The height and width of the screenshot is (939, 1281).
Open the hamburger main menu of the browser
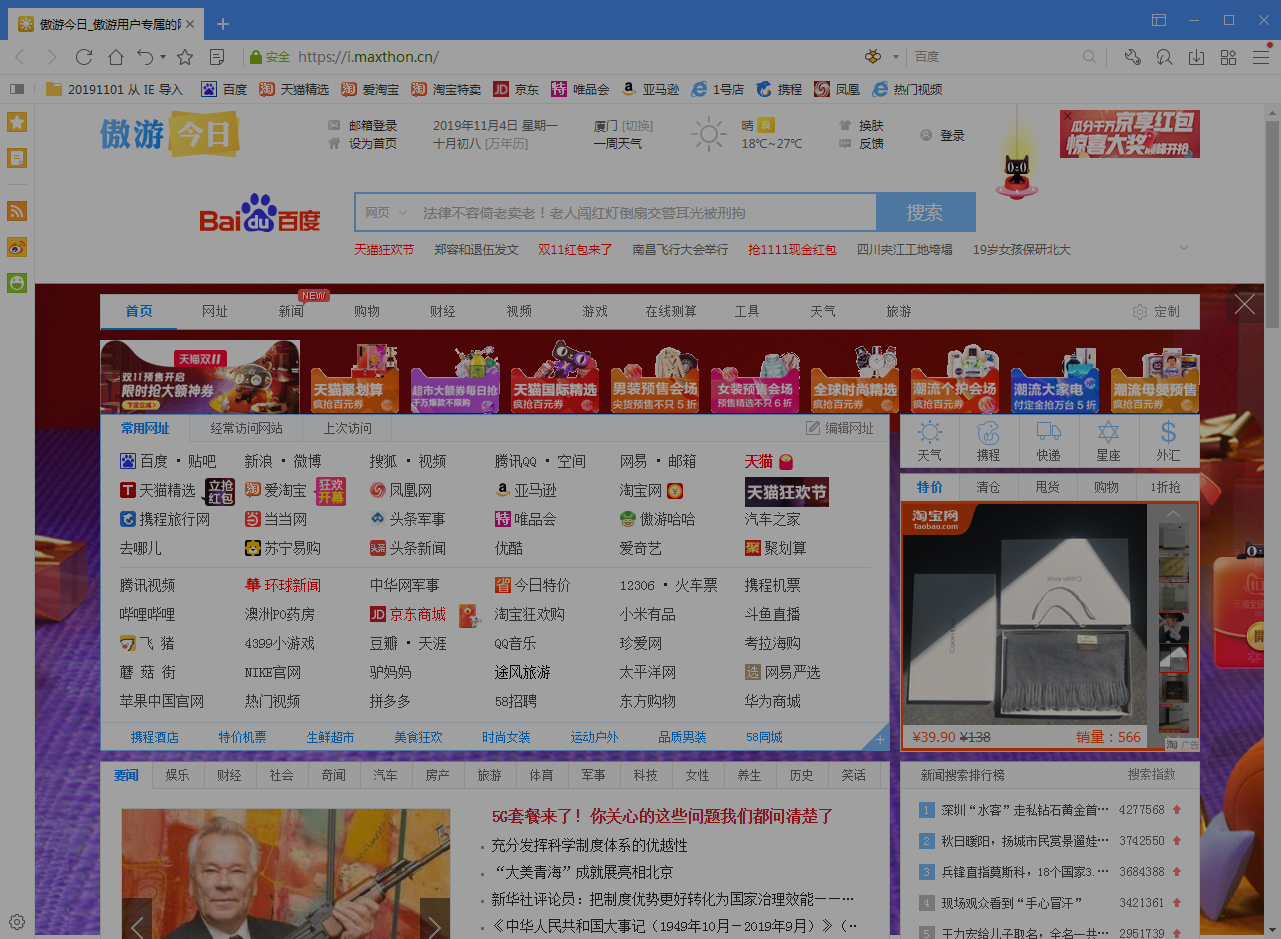pyautogui.click(x=1261, y=57)
